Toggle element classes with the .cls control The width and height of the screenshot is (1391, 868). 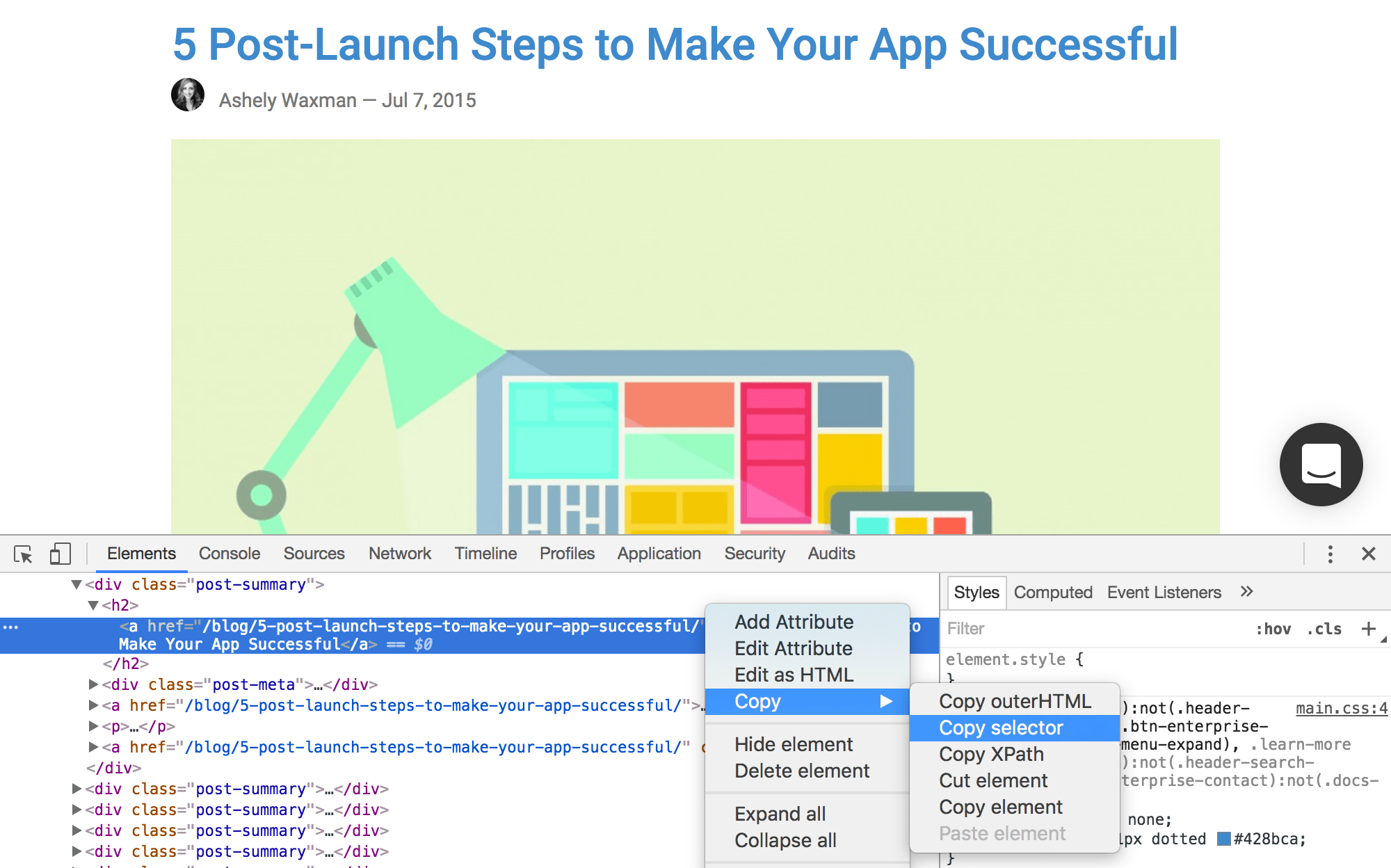tap(1324, 629)
